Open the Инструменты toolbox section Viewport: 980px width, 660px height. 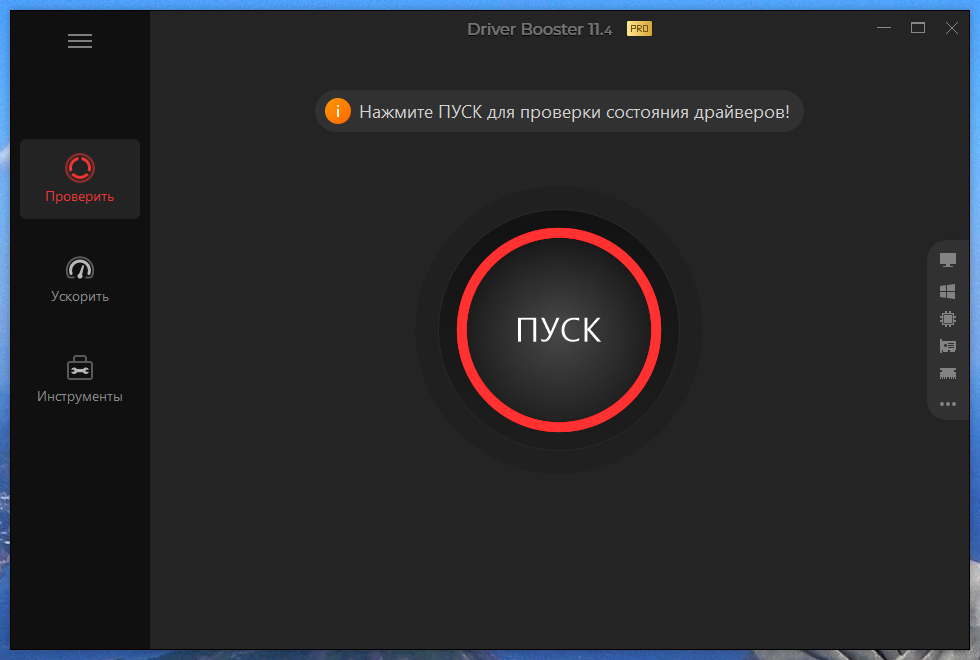click(80, 379)
